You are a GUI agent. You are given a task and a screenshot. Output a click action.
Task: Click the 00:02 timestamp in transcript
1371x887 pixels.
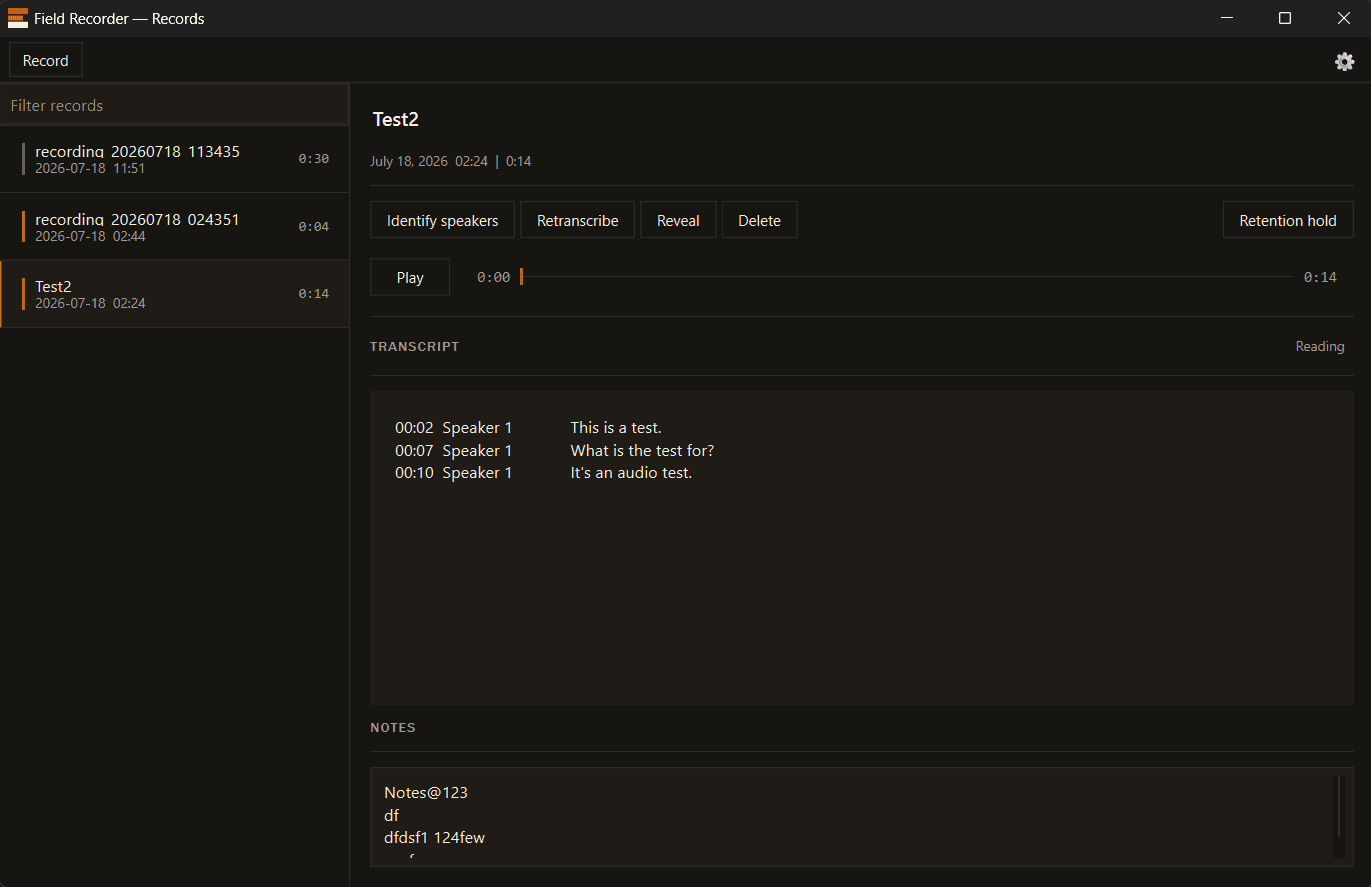click(414, 428)
